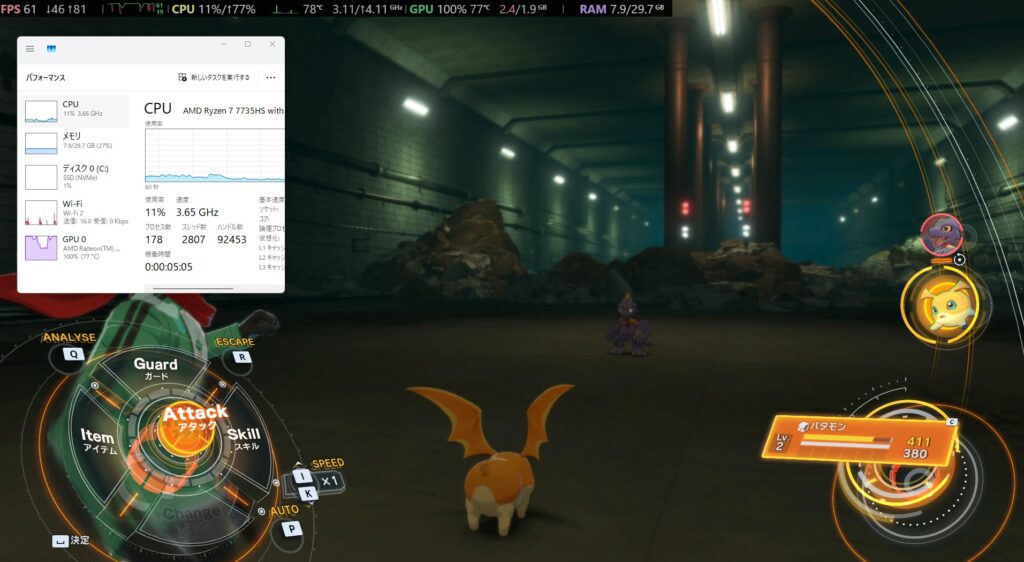Click the Q key icon for Analyse
The height and width of the screenshot is (562, 1024).
pyautogui.click(x=73, y=354)
